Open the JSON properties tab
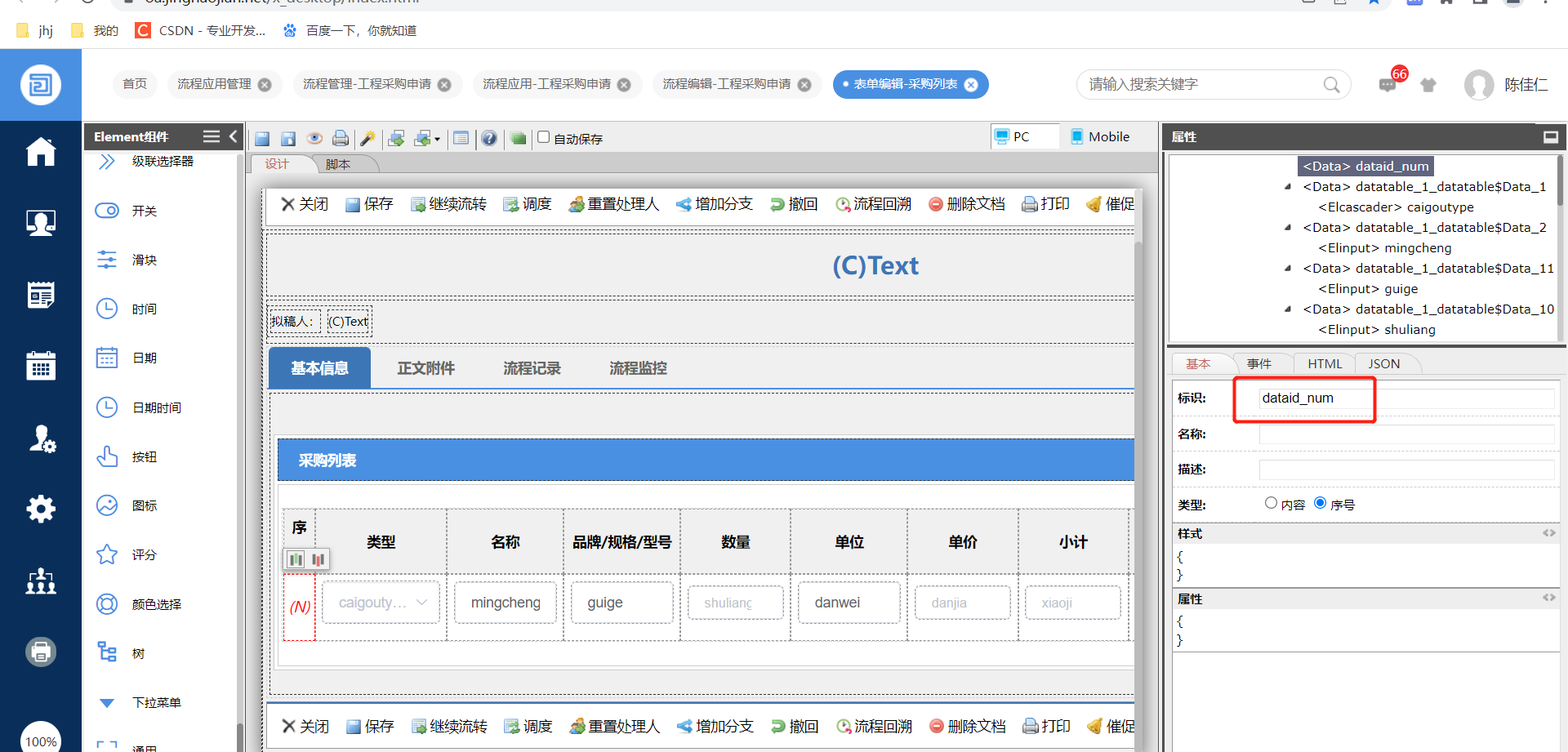The height and width of the screenshot is (752, 1568). (1383, 364)
